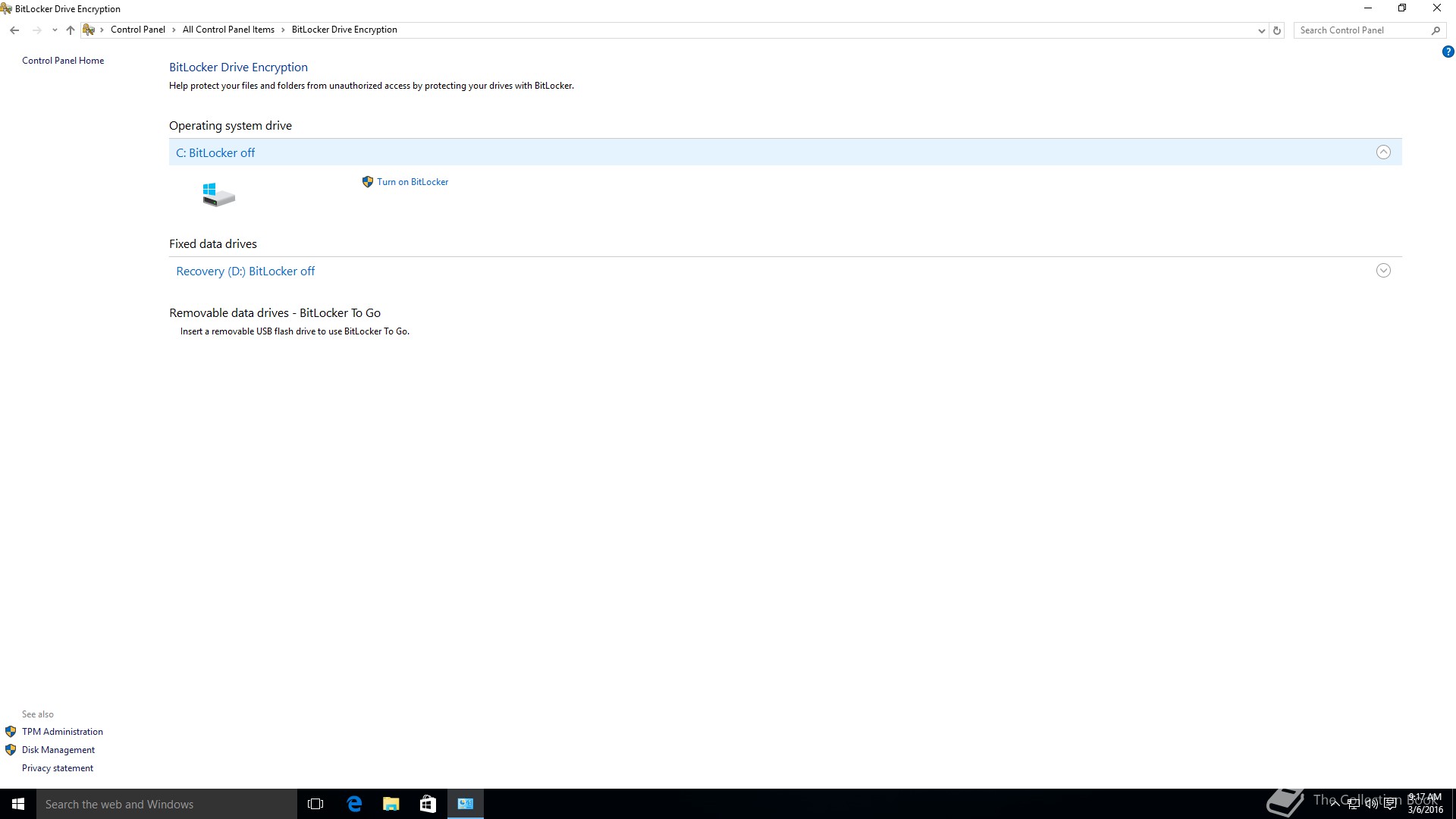The image size is (1456, 819).
Task: Click the shield icon next to TPM Administration
Action: (x=11, y=732)
